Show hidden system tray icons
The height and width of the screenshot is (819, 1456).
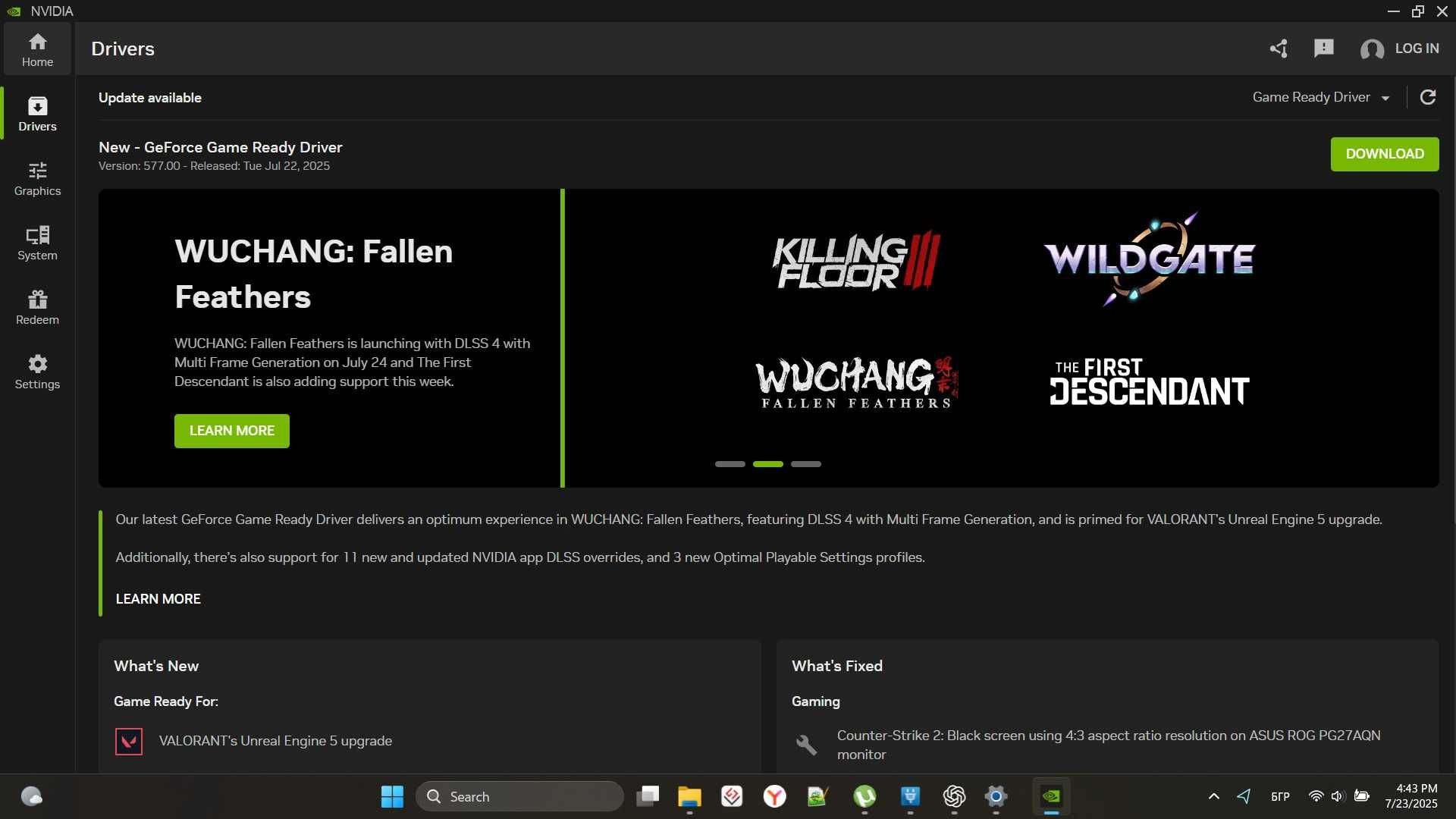pyautogui.click(x=1213, y=796)
